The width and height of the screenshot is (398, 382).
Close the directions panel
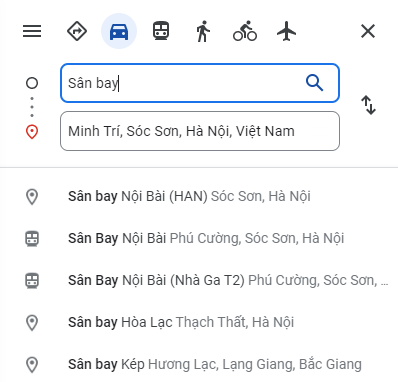[x=368, y=31]
